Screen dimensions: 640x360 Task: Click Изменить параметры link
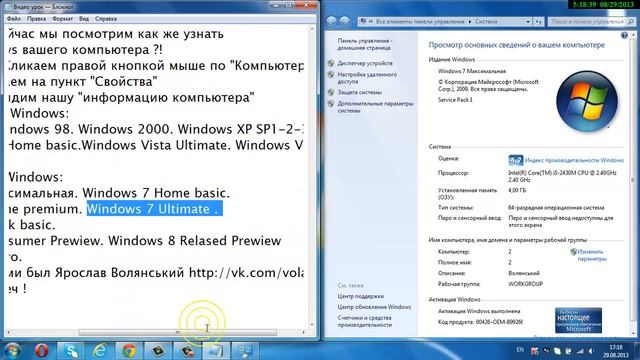(592, 255)
